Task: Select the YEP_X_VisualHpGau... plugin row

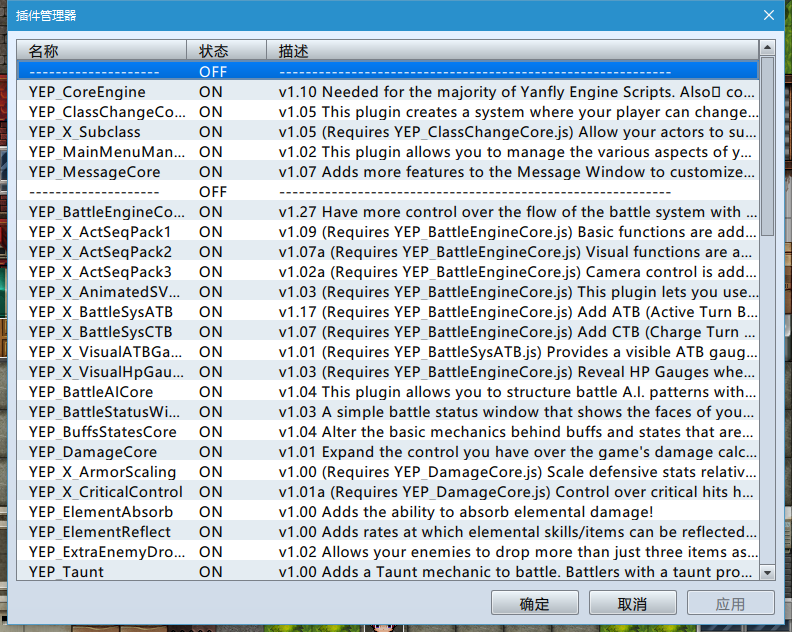Action: pyautogui.click(x=388, y=372)
